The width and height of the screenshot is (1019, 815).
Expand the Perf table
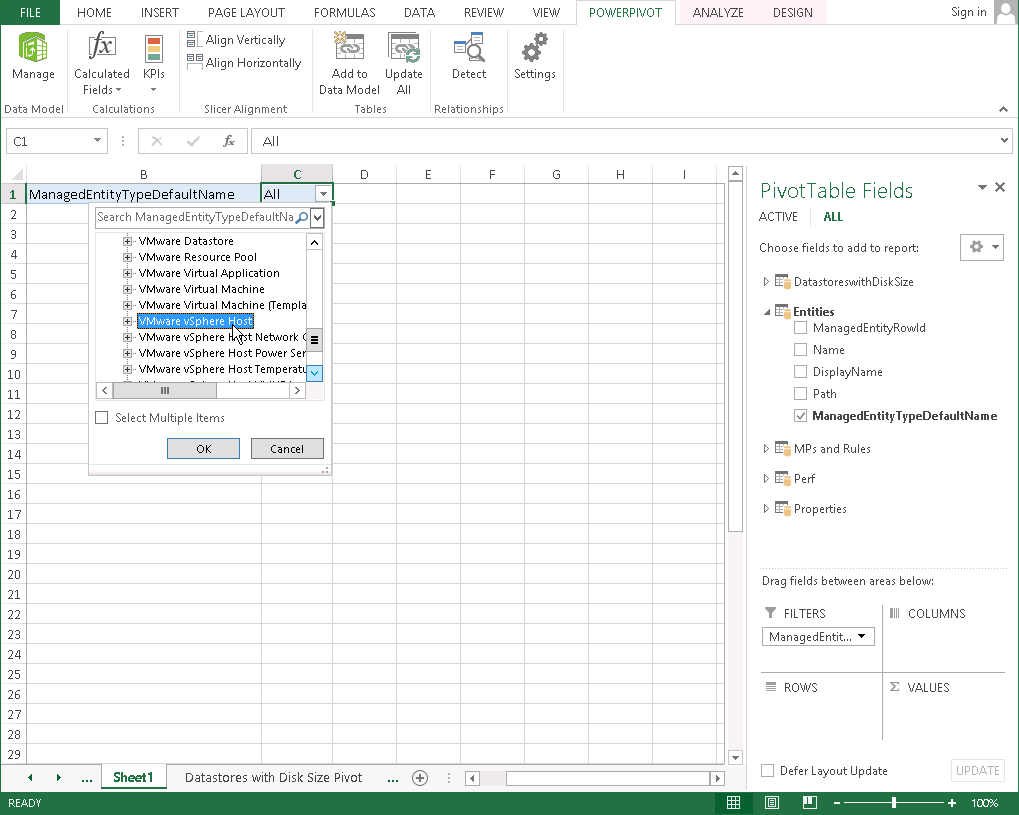(x=766, y=478)
